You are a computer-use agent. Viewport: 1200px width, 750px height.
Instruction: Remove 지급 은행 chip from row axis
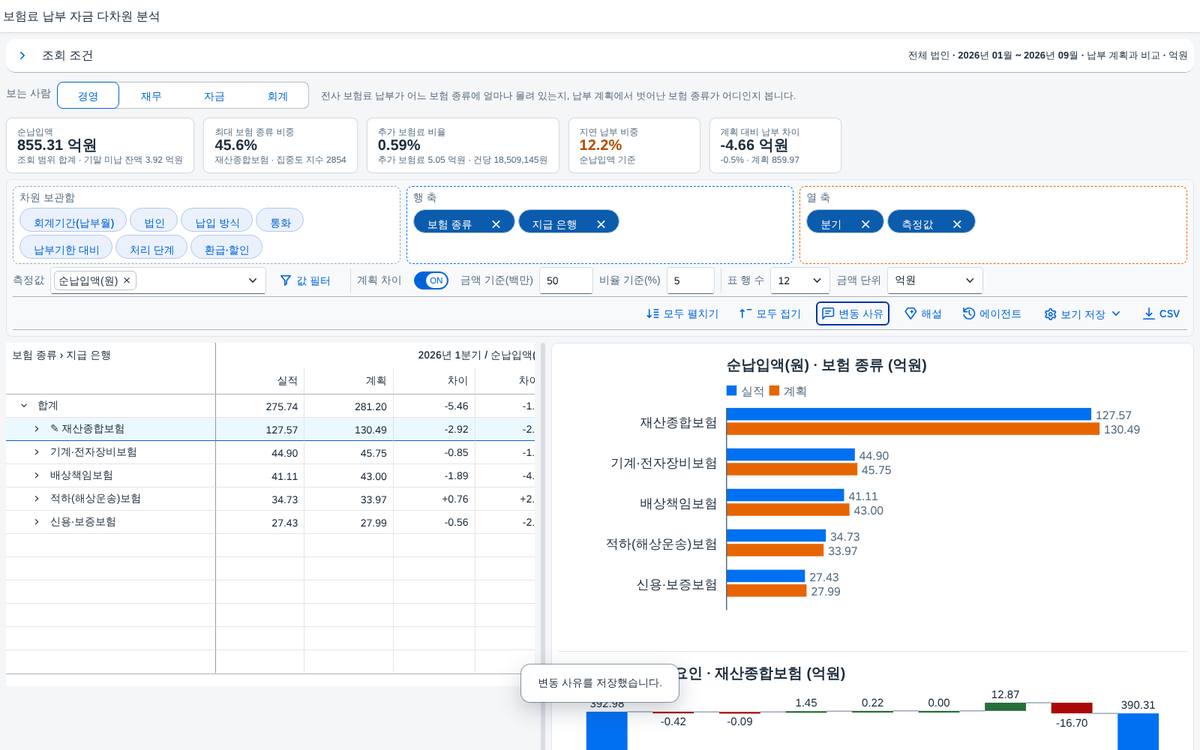[x=601, y=224]
